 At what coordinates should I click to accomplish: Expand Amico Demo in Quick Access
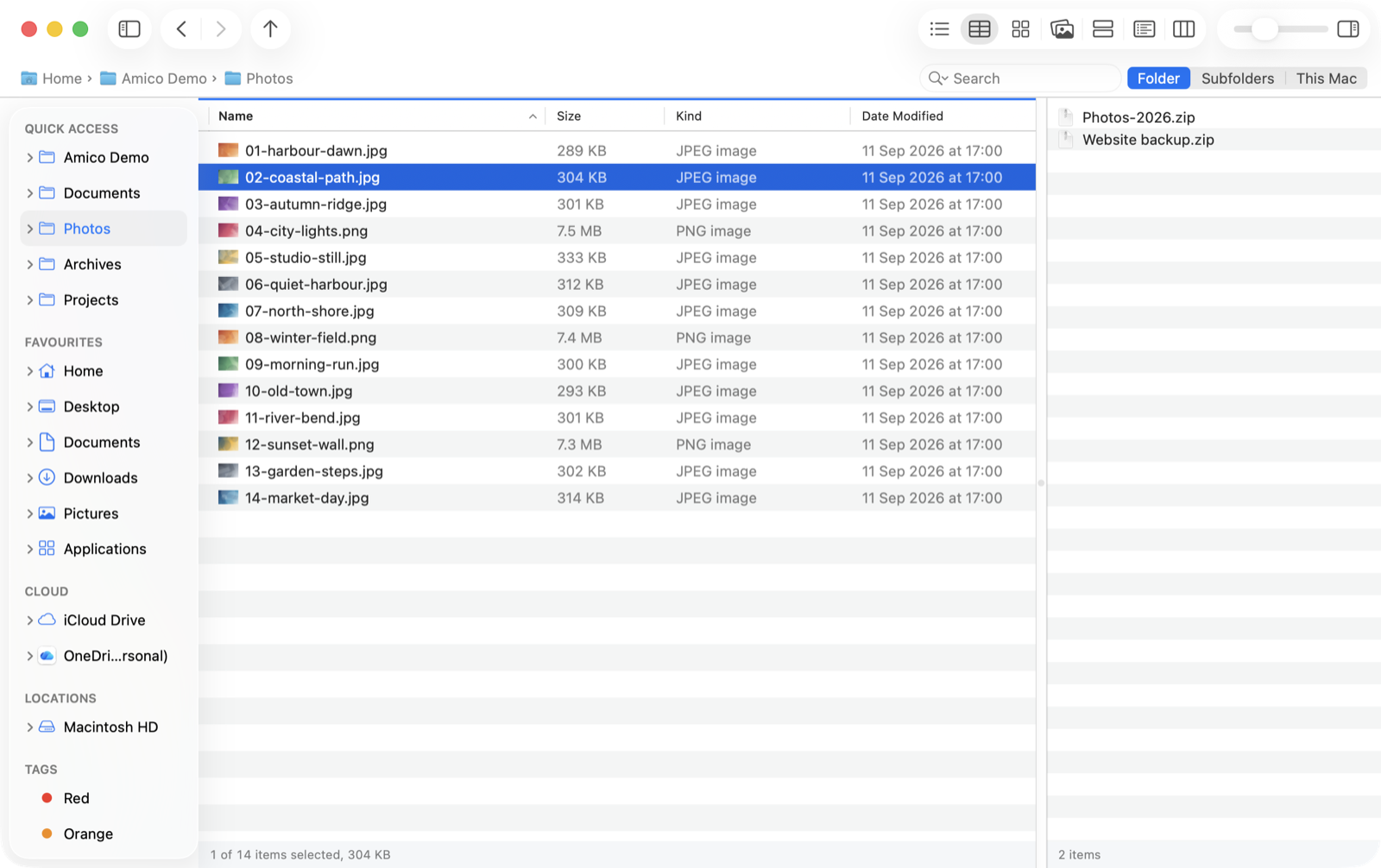point(30,158)
